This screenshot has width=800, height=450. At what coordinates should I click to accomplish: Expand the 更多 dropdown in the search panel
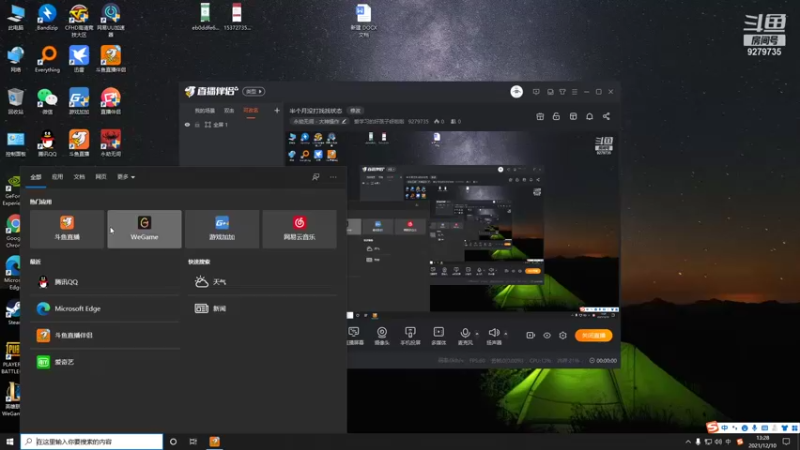[126, 177]
